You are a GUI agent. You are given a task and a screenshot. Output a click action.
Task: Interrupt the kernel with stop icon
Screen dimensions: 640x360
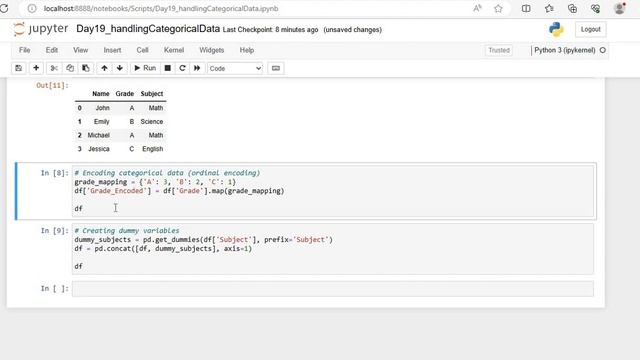click(x=167, y=68)
